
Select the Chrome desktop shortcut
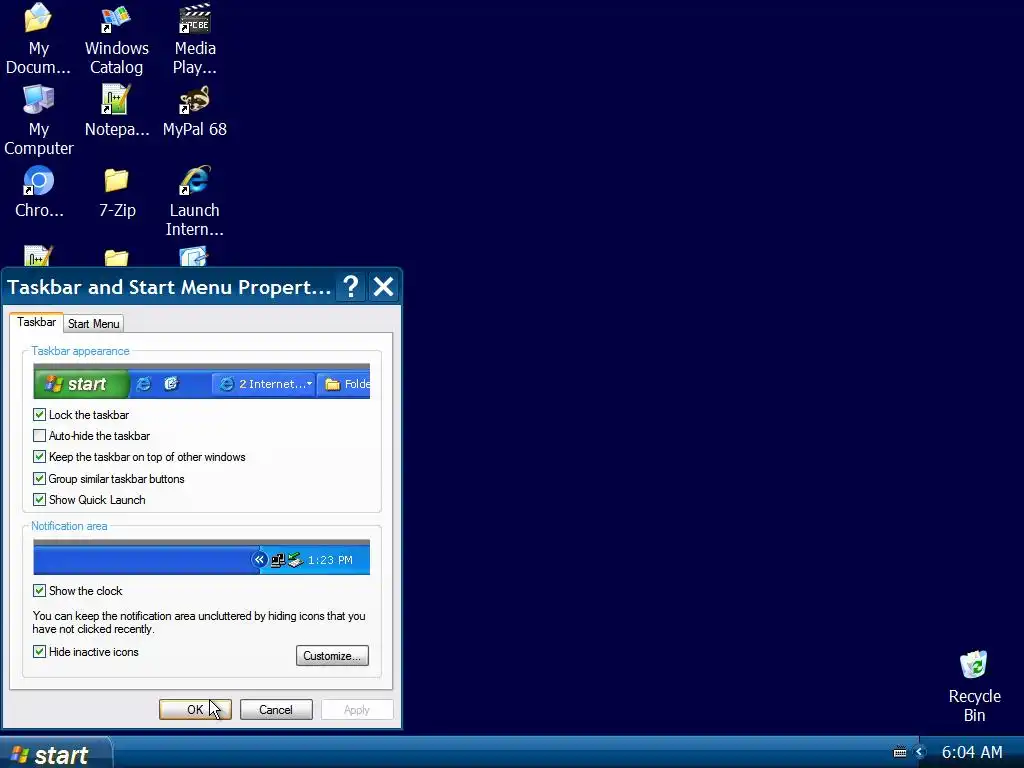39,192
